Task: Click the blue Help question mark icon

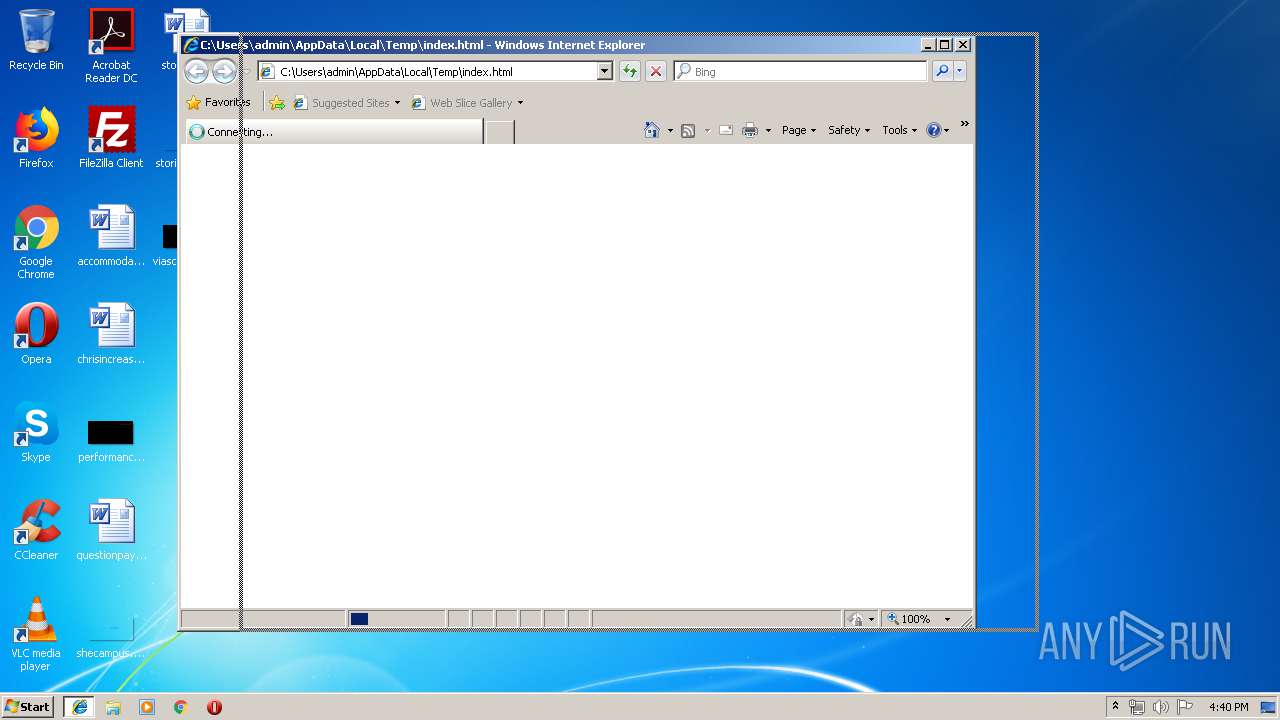Action: pyautogui.click(x=933, y=130)
